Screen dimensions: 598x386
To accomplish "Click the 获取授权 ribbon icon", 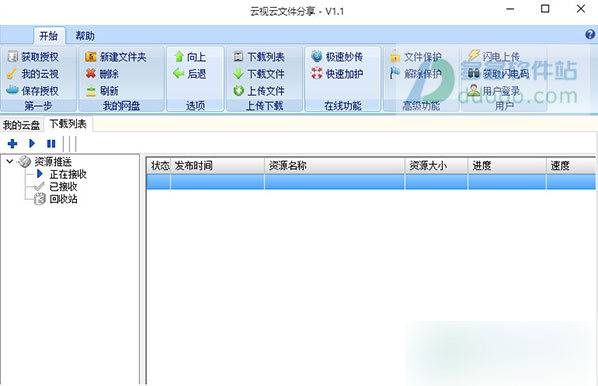I will click(x=13, y=57).
